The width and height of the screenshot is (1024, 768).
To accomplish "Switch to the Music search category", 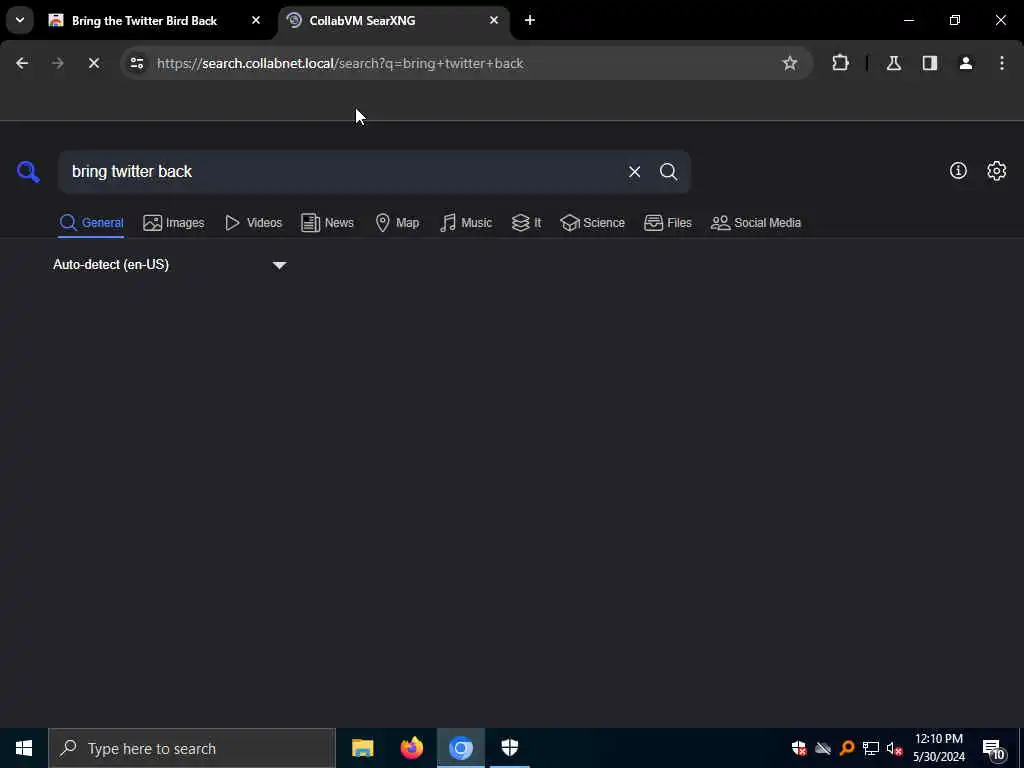I will [x=466, y=223].
